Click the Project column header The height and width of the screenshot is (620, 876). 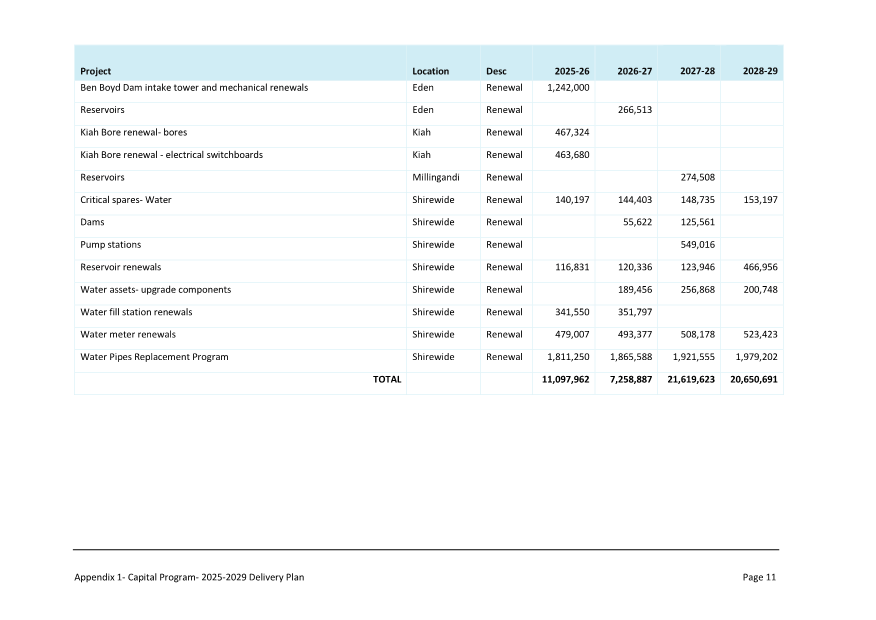(96, 71)
